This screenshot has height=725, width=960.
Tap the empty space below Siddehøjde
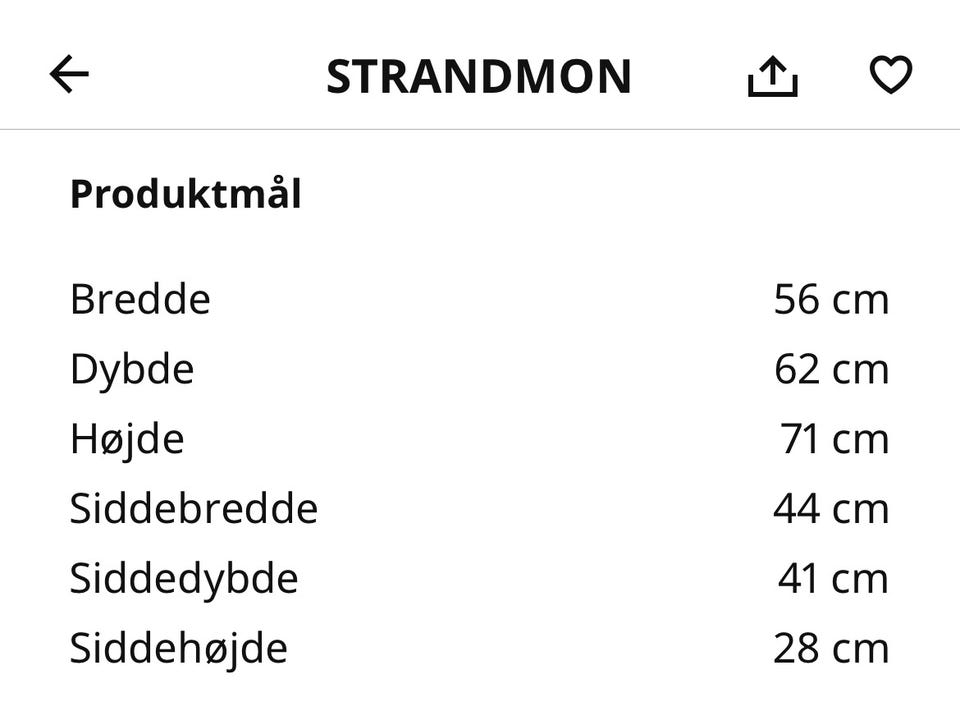(x=480, y=698)
